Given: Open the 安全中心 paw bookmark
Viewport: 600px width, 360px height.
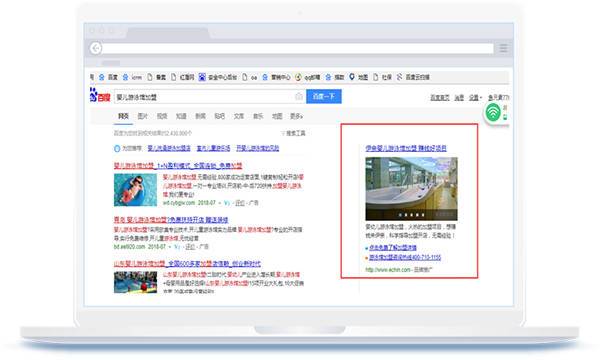Looking at the screenshot, I should click(202, 77).
